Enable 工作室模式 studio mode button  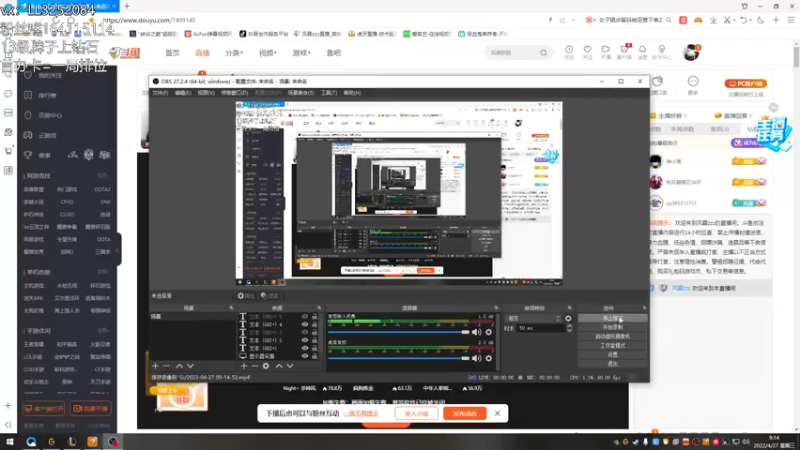(612, 345)
